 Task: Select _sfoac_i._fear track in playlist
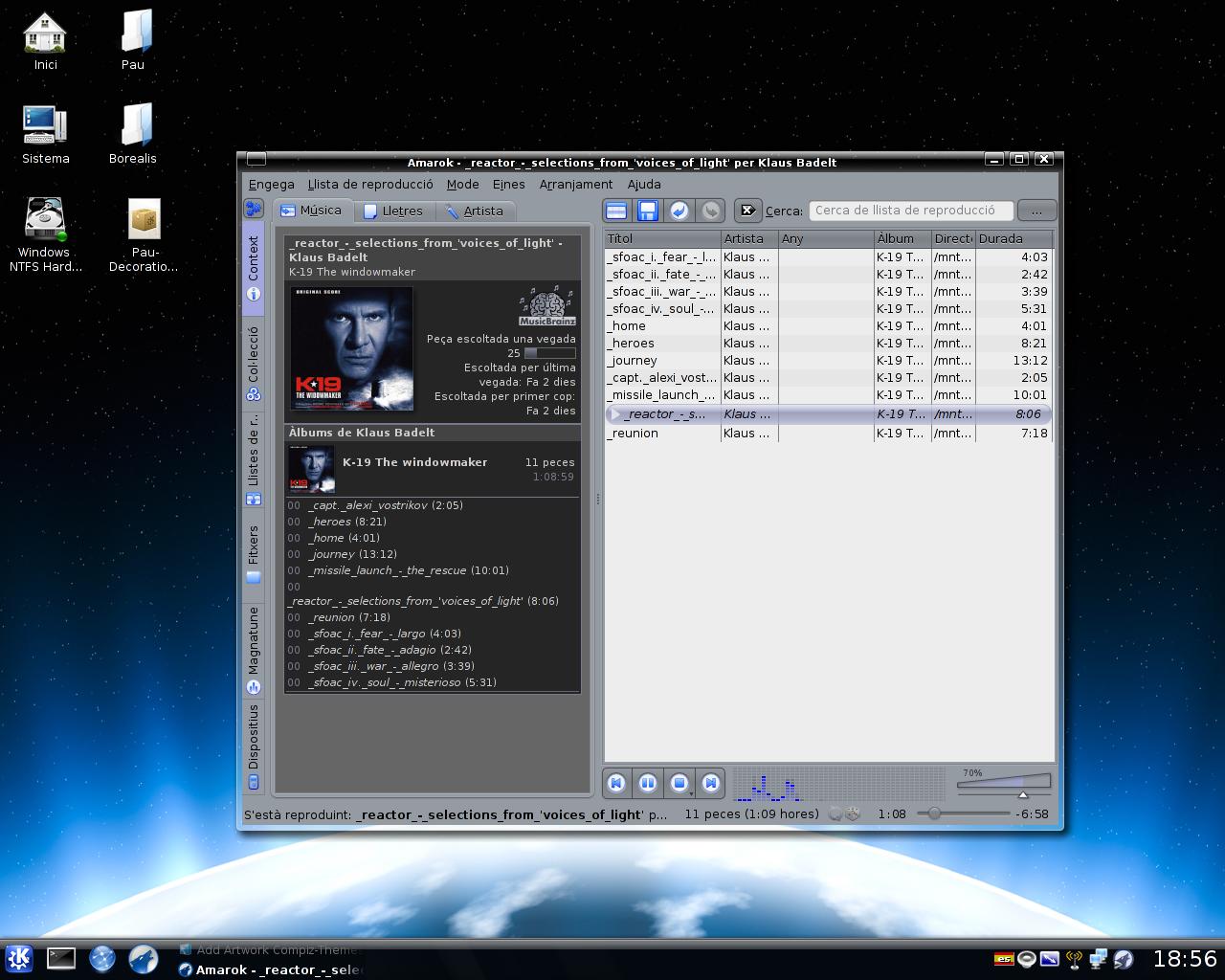828,257
